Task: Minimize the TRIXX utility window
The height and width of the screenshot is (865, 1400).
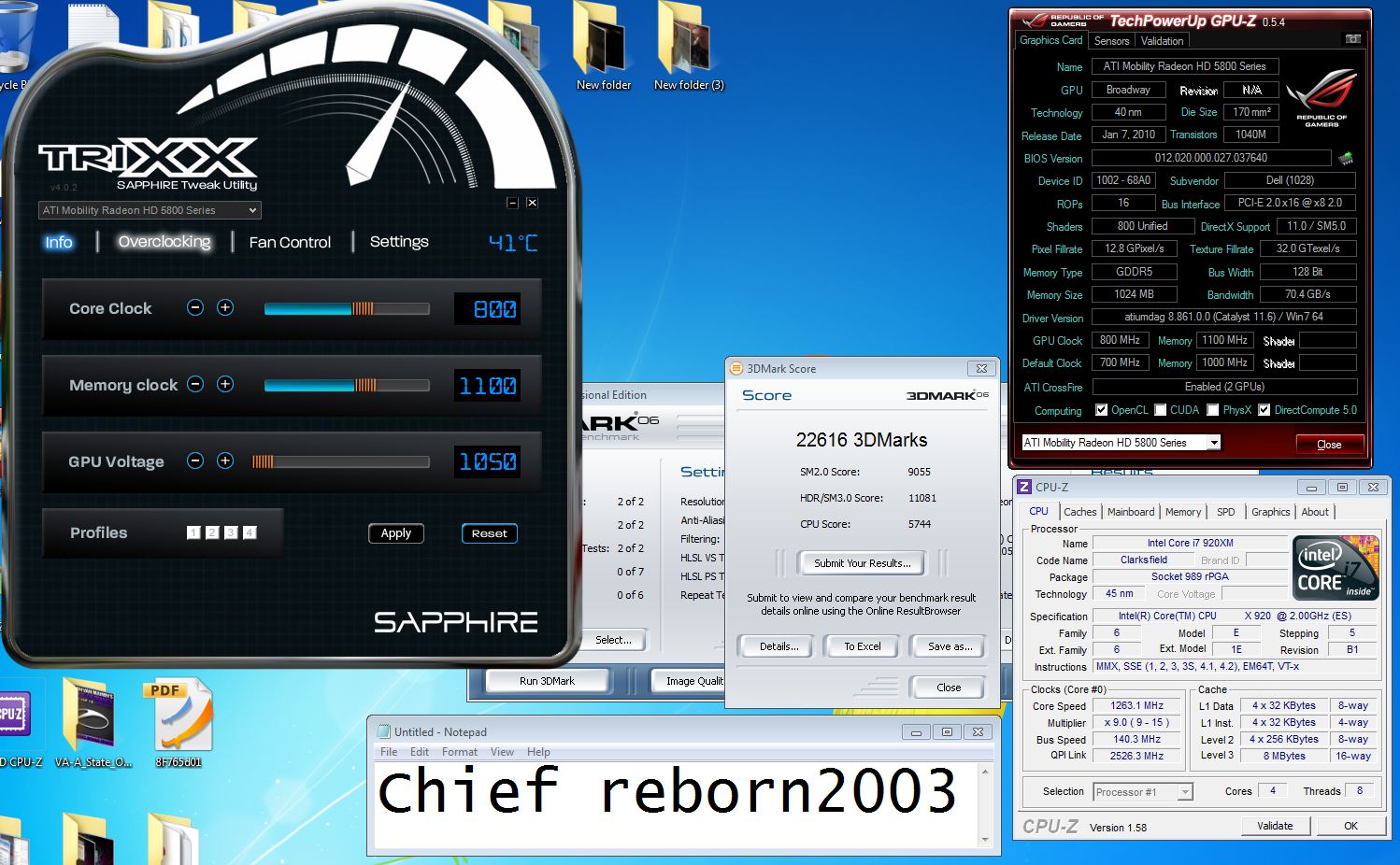Action: coord(512,203)
